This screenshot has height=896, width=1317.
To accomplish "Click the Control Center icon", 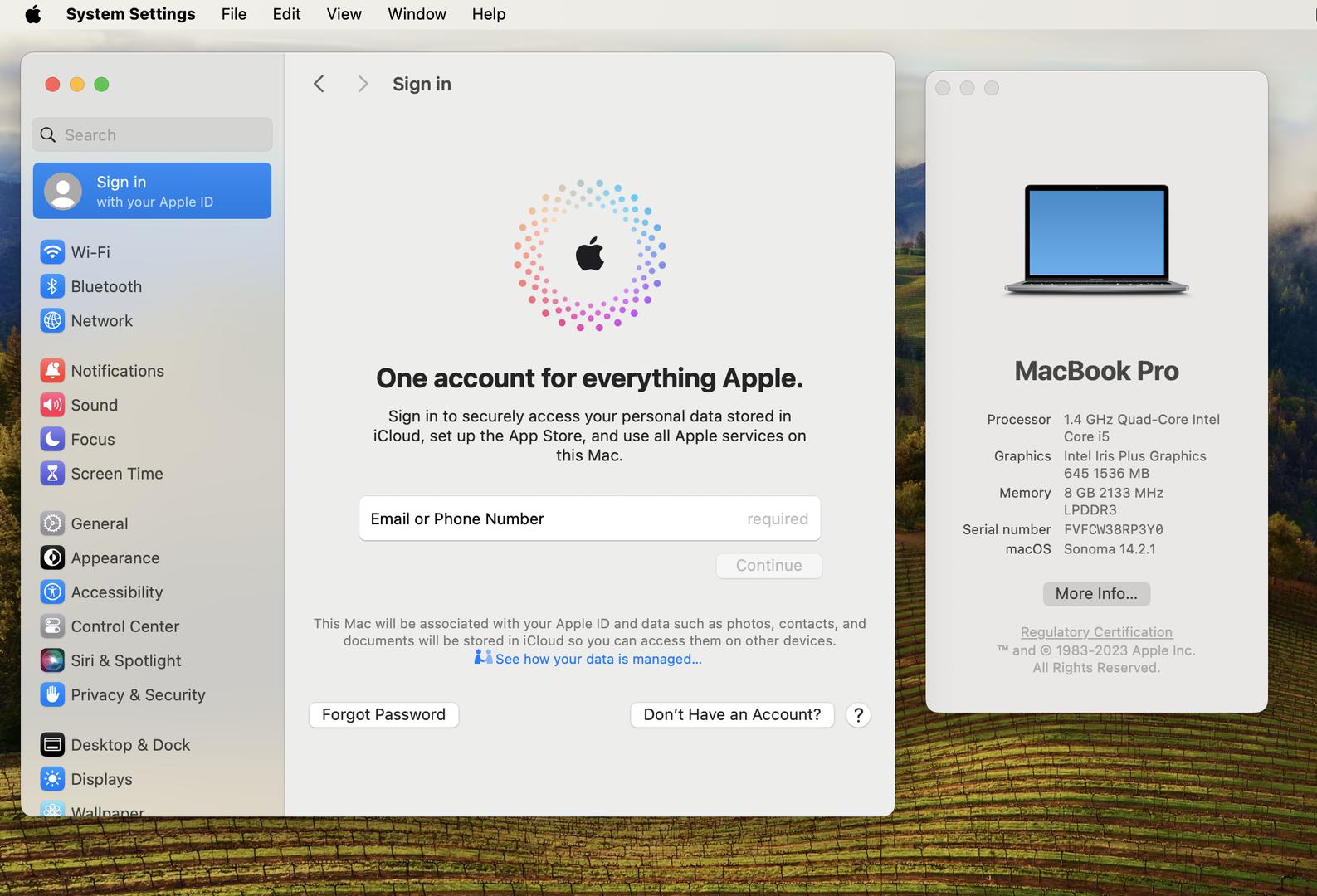I will tap(52, 626).
